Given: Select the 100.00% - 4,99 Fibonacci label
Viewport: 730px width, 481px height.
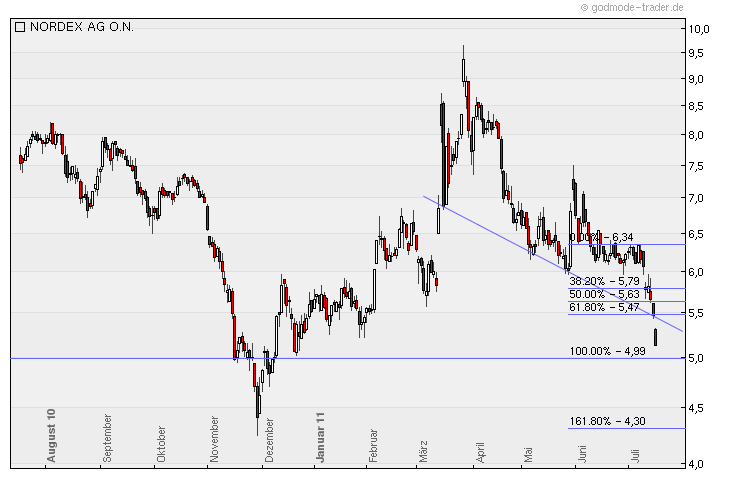Looking at the screenshot, I should pyautogui.click(x=608, y=351).
